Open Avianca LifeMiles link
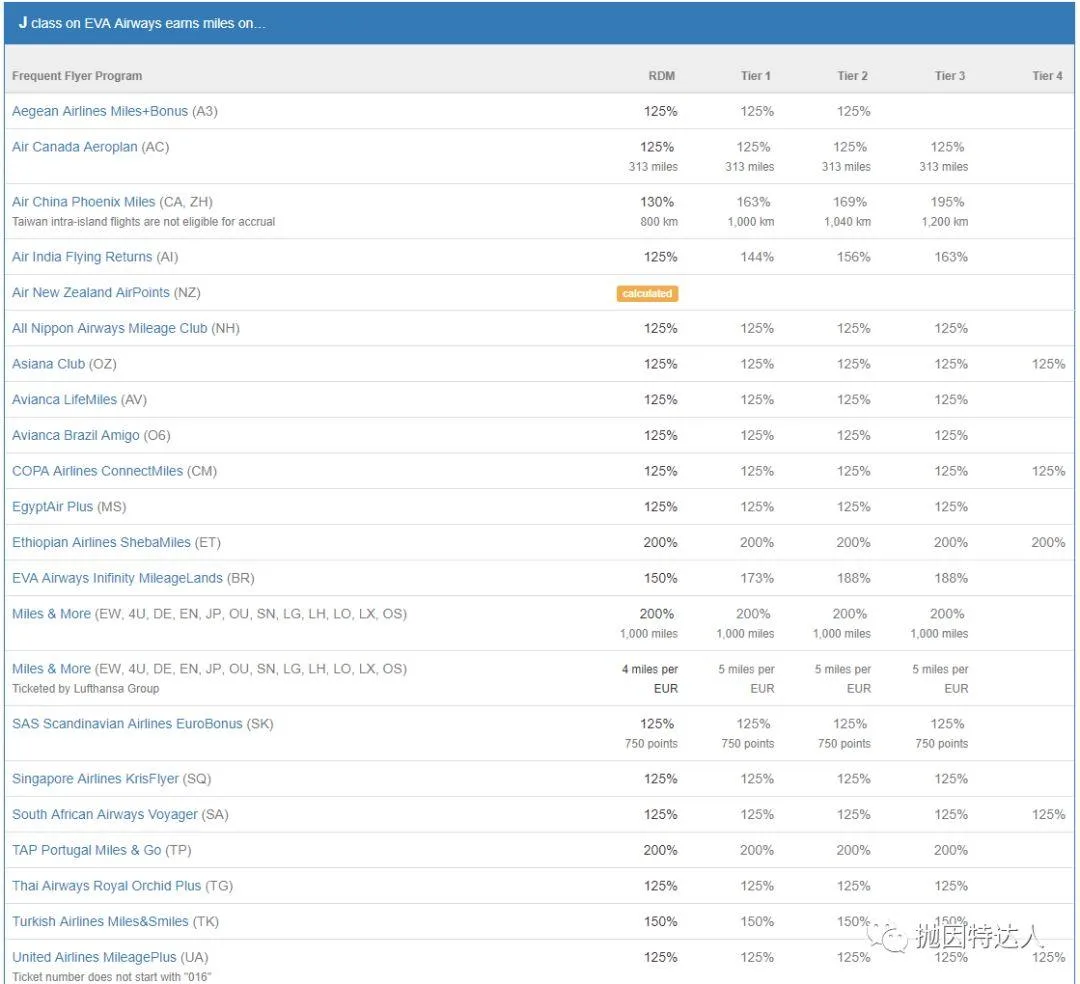1080x984 pixels. pos(64,400)
